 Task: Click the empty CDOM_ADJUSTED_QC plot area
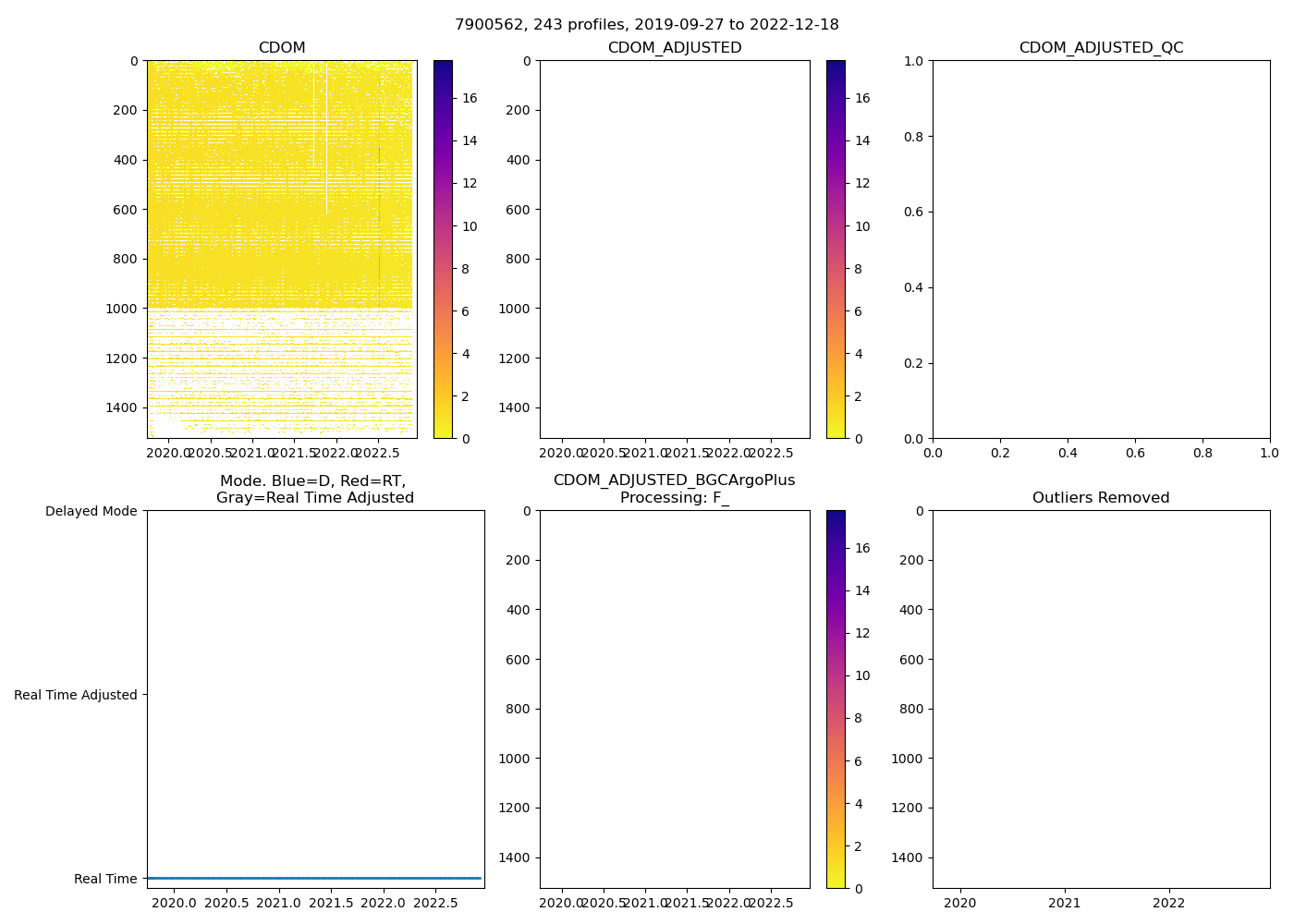pyautogui.click(x=1101, y=249)
